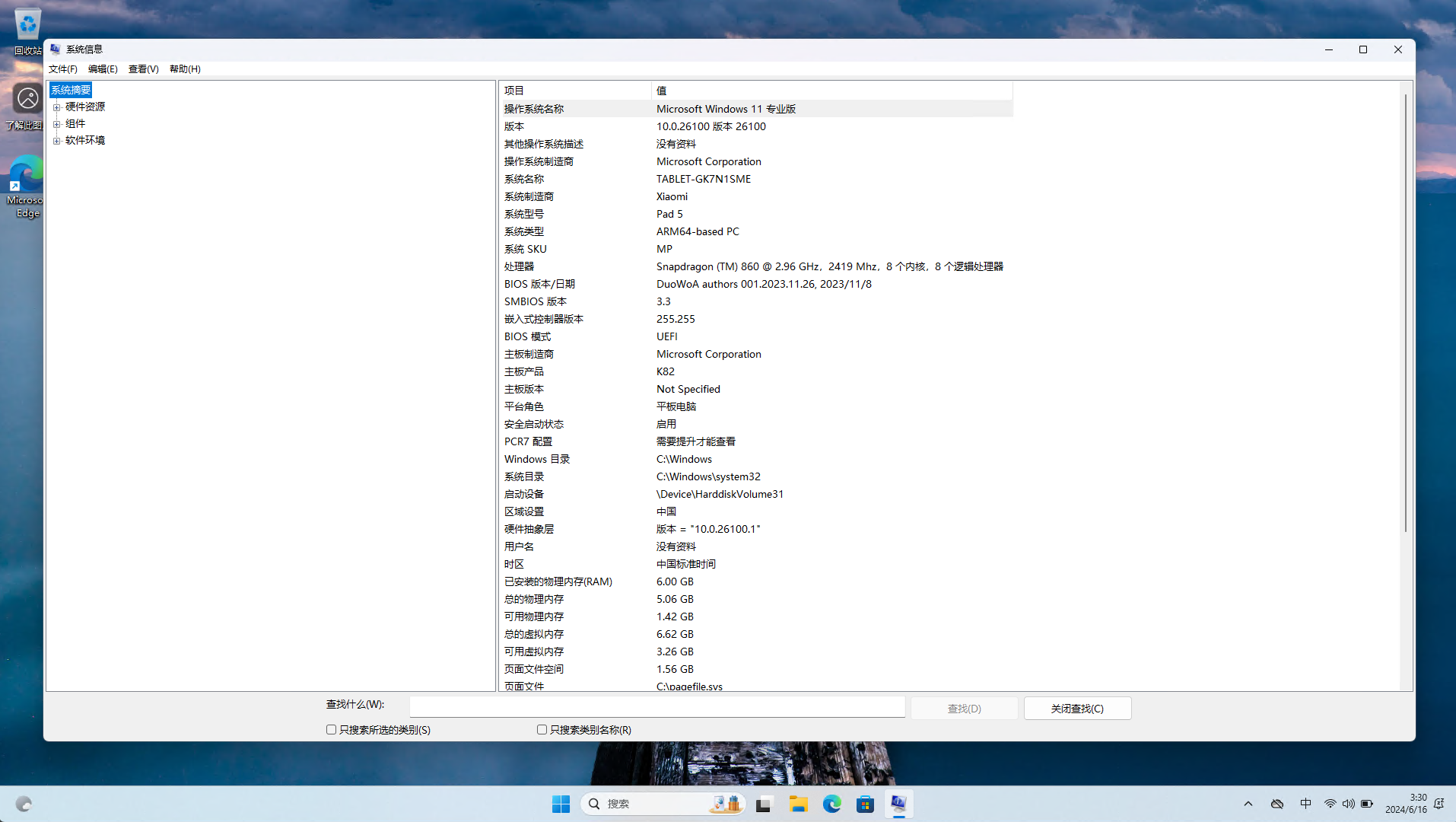Open Wi-Fi network tray icon
The width and height of the screenshot is (1456, 822).
1330,804
